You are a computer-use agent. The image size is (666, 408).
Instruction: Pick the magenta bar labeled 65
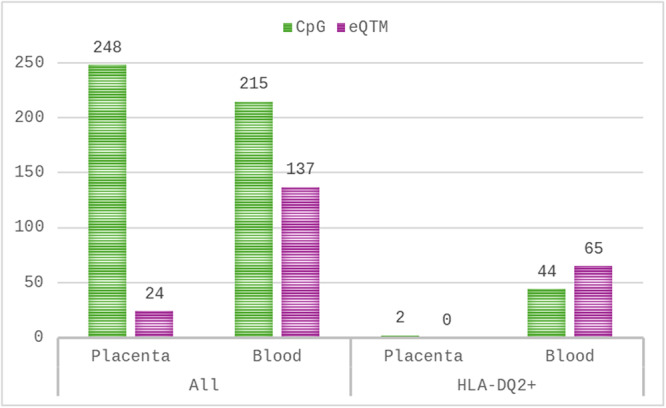click(x=594, y=301)
